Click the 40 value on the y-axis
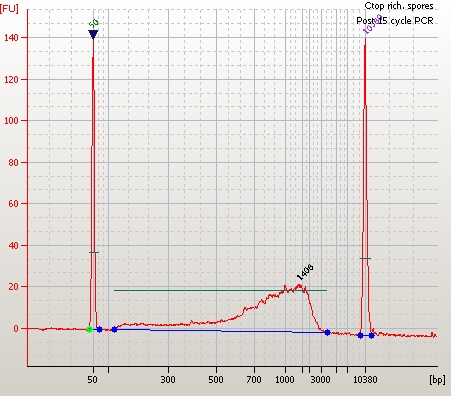Screen dimensions: 451x396 [14, 245]
